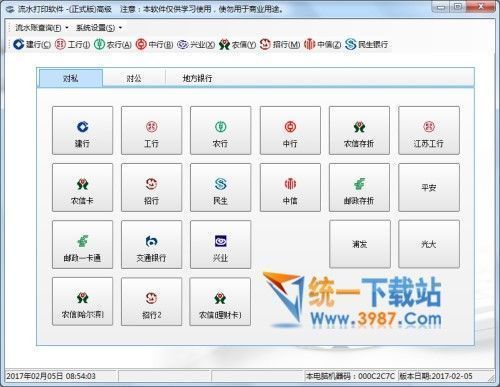The width and height of the screenshot is (500, 387).
Task: Switch to the 对公 tab
Action: (134, 78)
